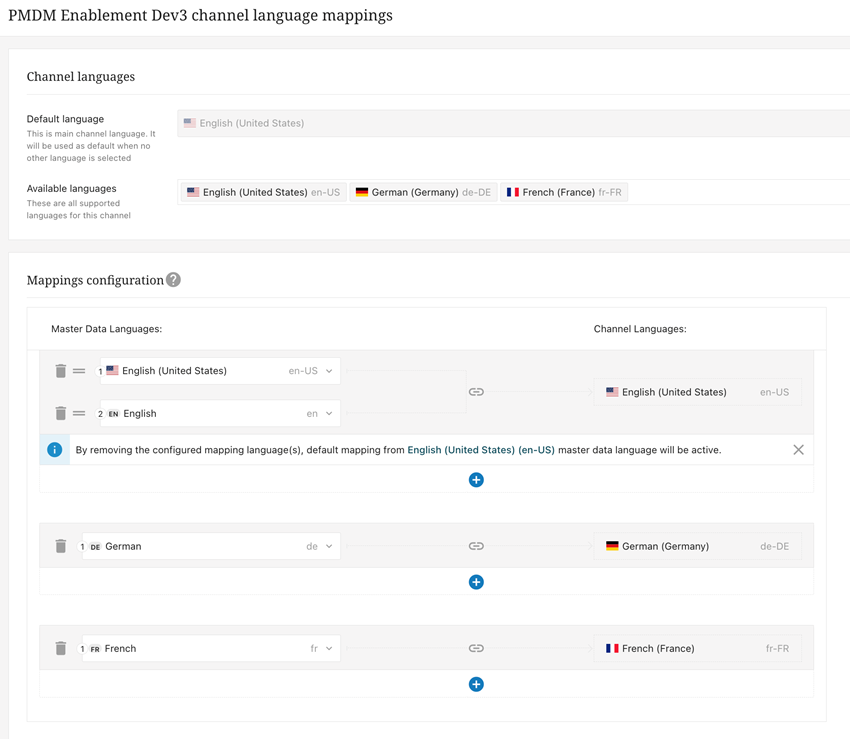
Task: Delete the French mapping row
Action: click(61, 648)
